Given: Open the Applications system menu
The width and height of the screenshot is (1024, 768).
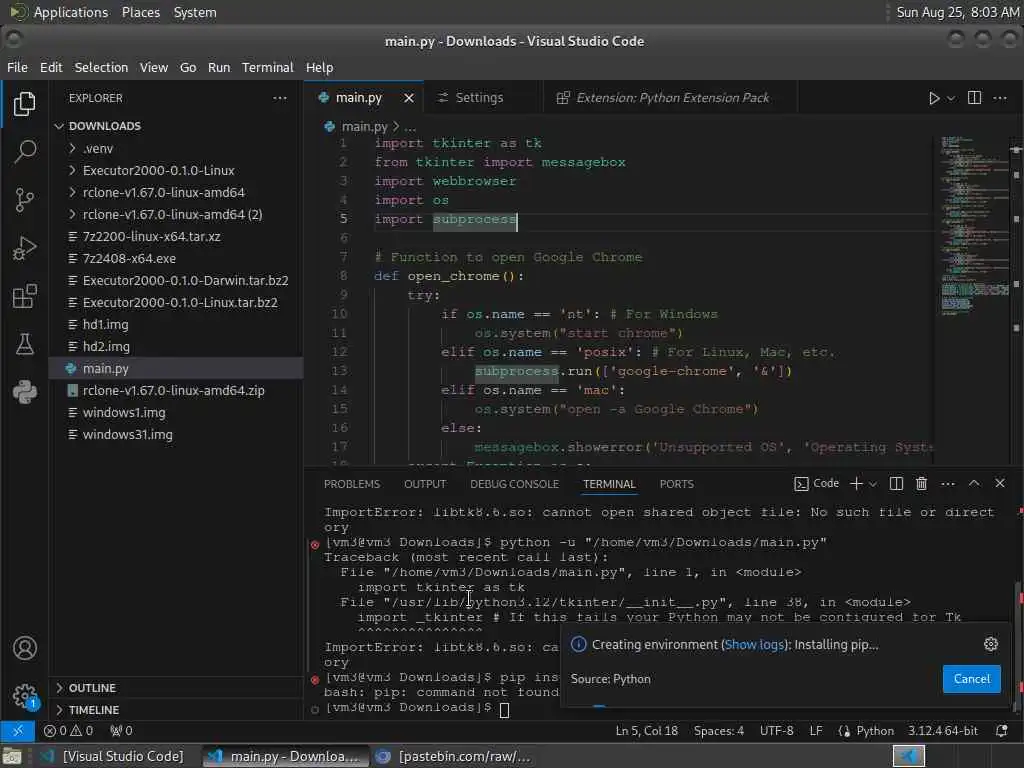Looking at the screenshot, I should pos(71,12).
